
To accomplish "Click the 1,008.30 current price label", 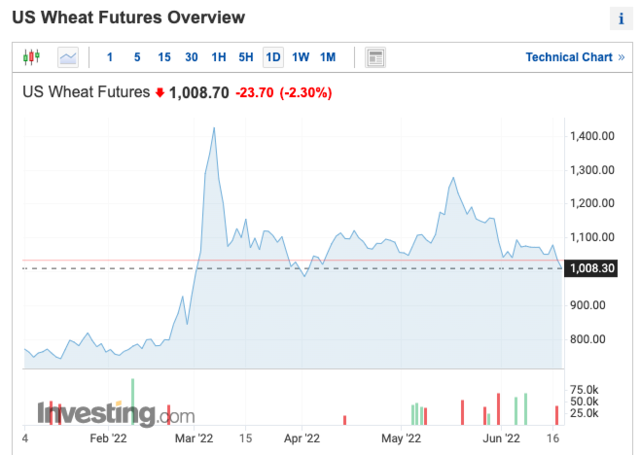I will 588,268.
